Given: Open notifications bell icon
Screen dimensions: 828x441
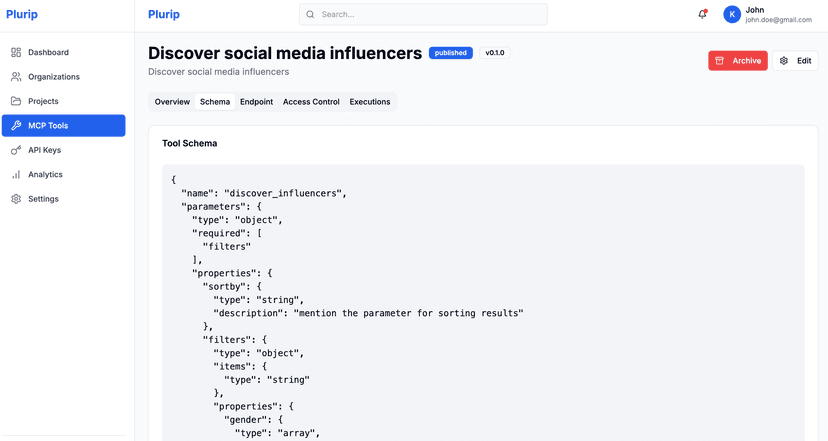Looking at the screenshot, I should click(x=702, y=14).
